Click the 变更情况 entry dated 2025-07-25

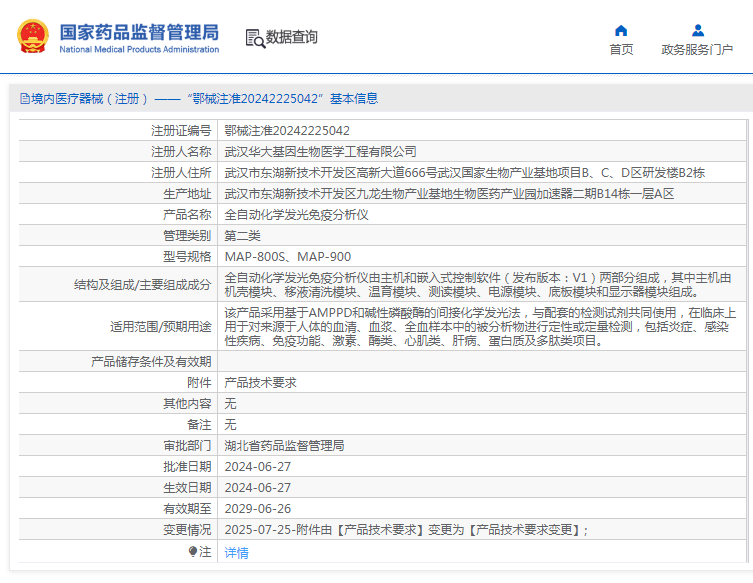click(406, 530)
